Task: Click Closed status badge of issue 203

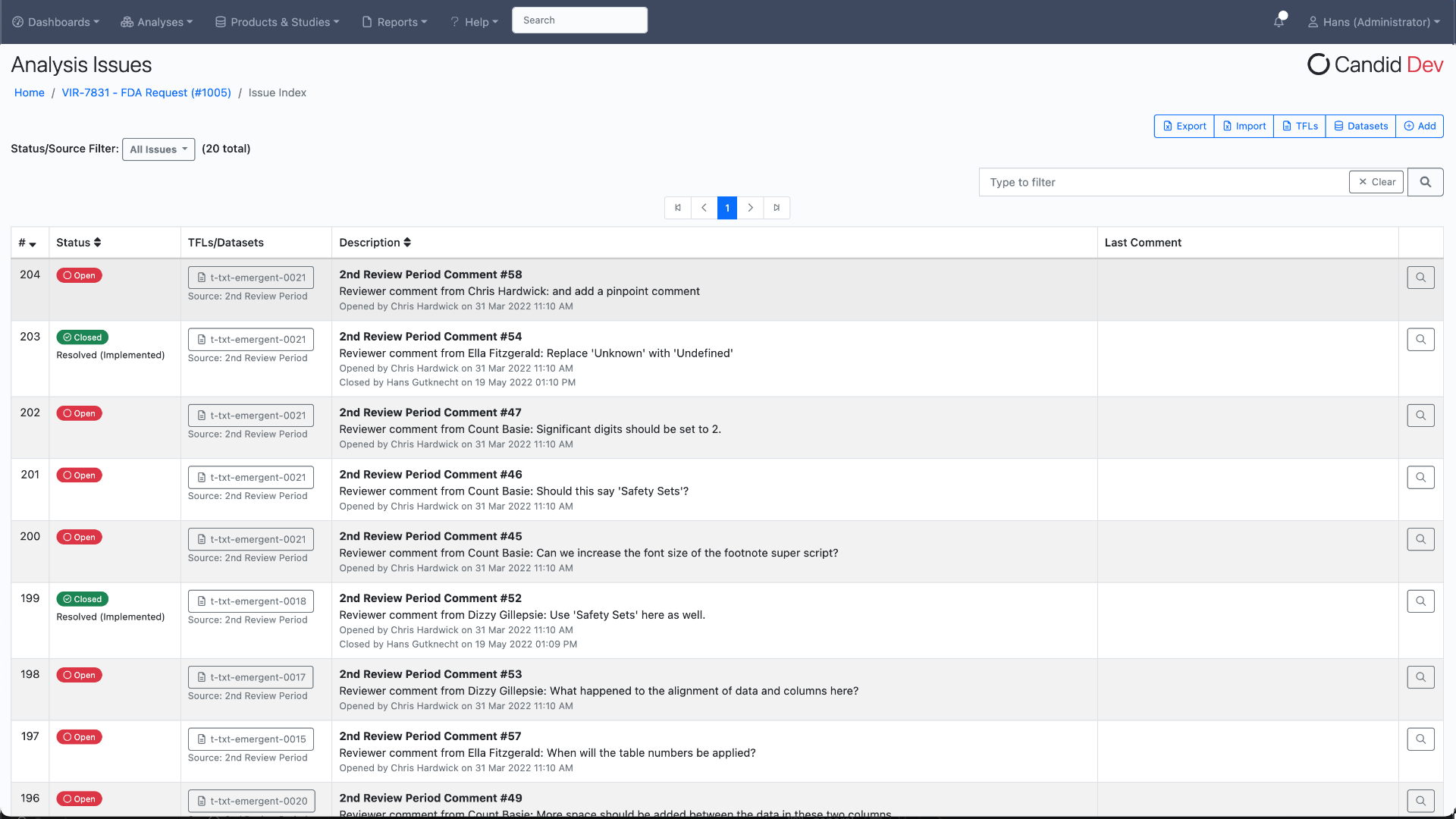Action: pos(83,337)
